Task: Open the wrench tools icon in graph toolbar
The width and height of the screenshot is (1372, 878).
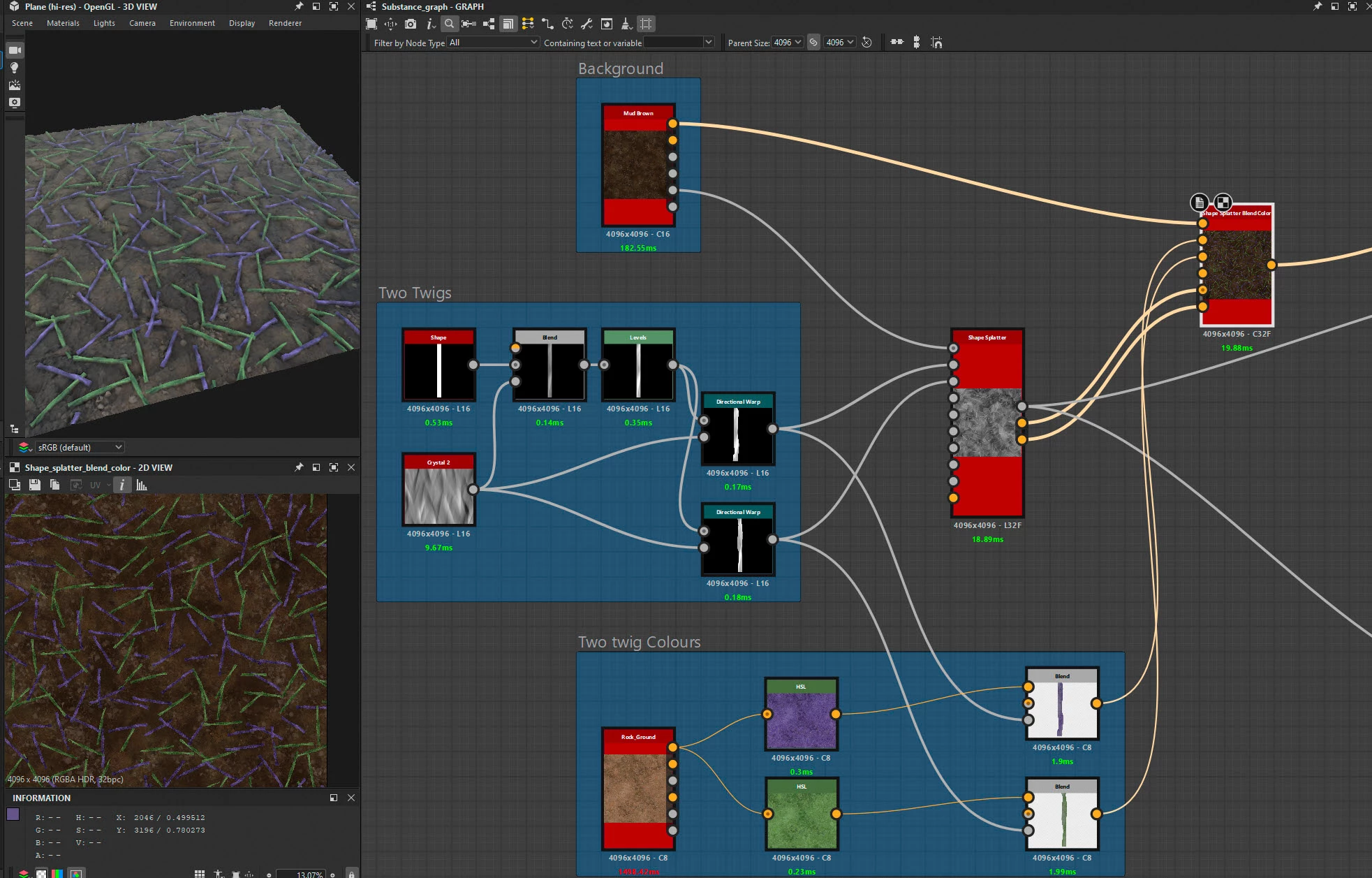Action: click(587, 24)
